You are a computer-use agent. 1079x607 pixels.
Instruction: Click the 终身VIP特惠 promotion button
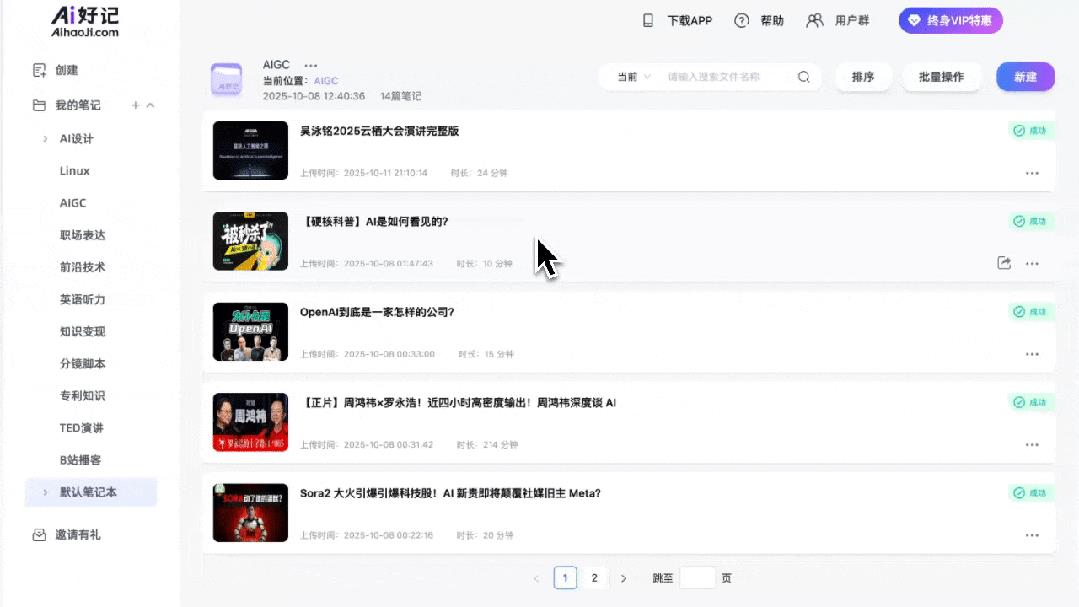coord(949,20)
